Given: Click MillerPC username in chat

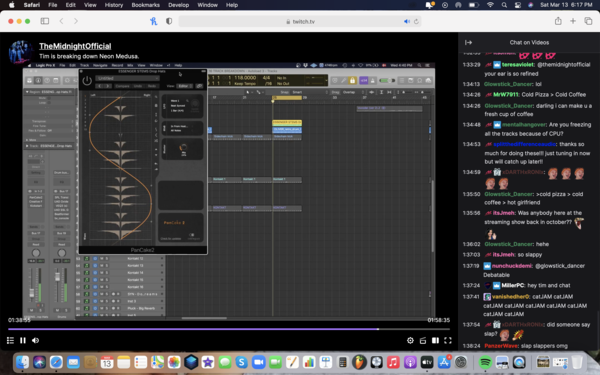Looking at the screenshot, I should [x=512, y=285].
